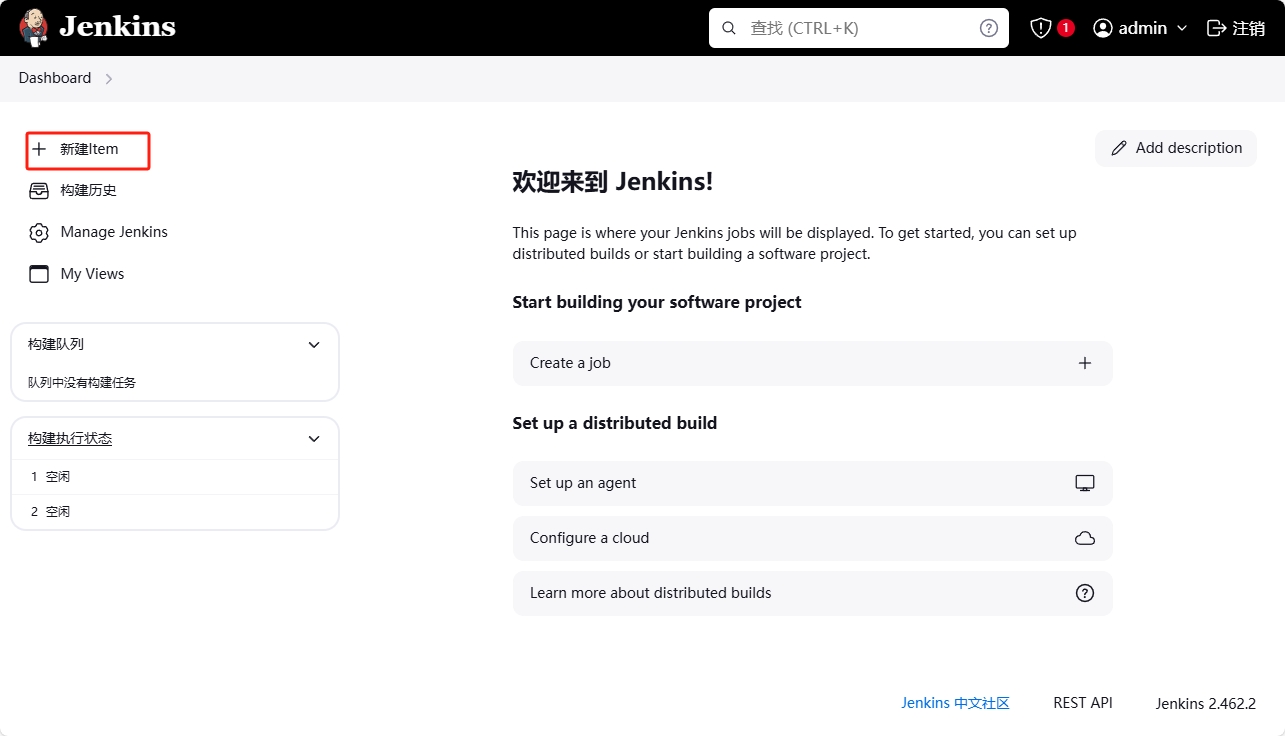The width and height of the screenshot is (1285, 736).
Task: Open Manage Jenkins in the sidebar
Action: coord(114,232)
